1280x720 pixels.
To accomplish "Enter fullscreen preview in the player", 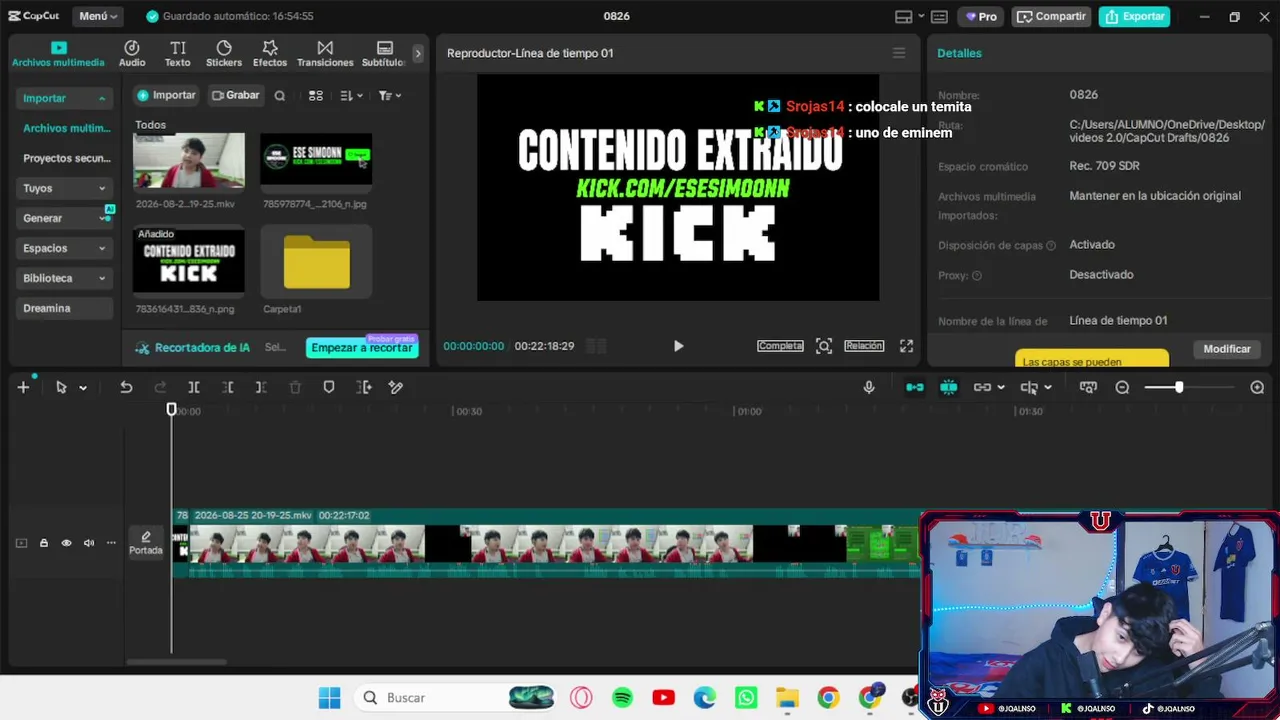I will point(906,346).
